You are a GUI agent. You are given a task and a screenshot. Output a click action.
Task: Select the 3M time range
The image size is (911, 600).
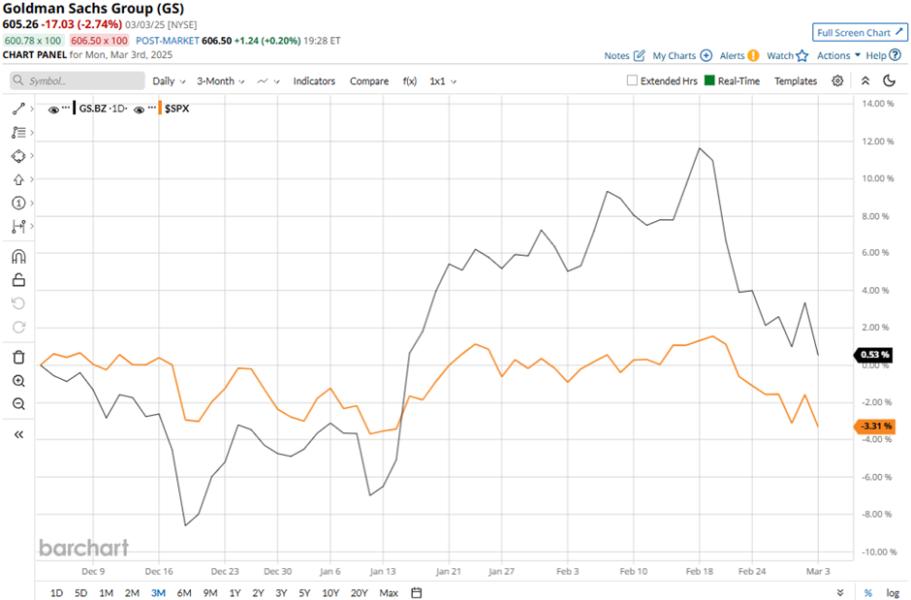coord(158,592)
